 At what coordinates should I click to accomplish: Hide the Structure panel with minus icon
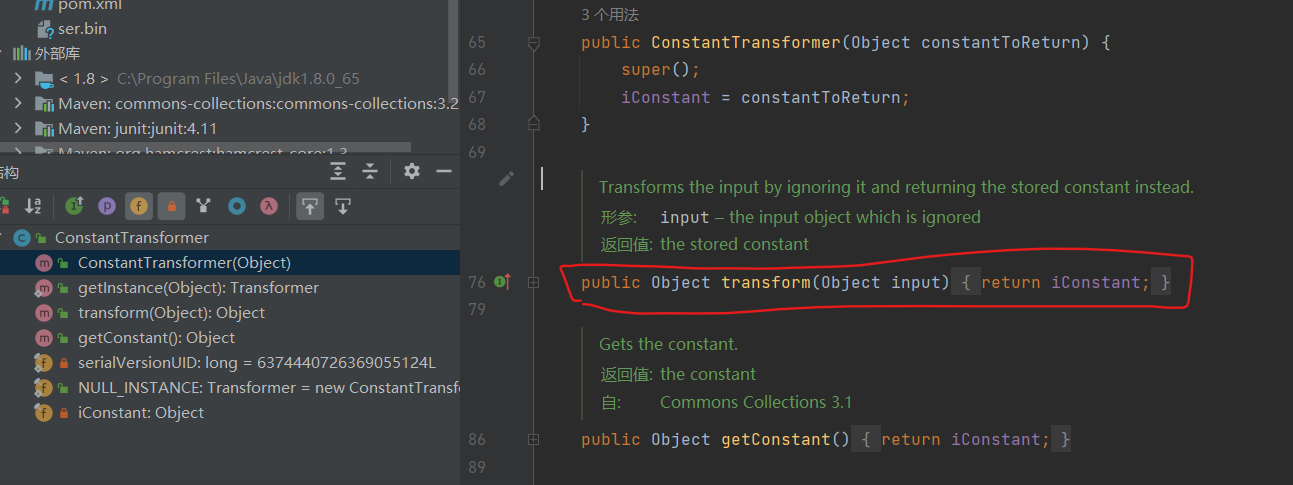444,172
